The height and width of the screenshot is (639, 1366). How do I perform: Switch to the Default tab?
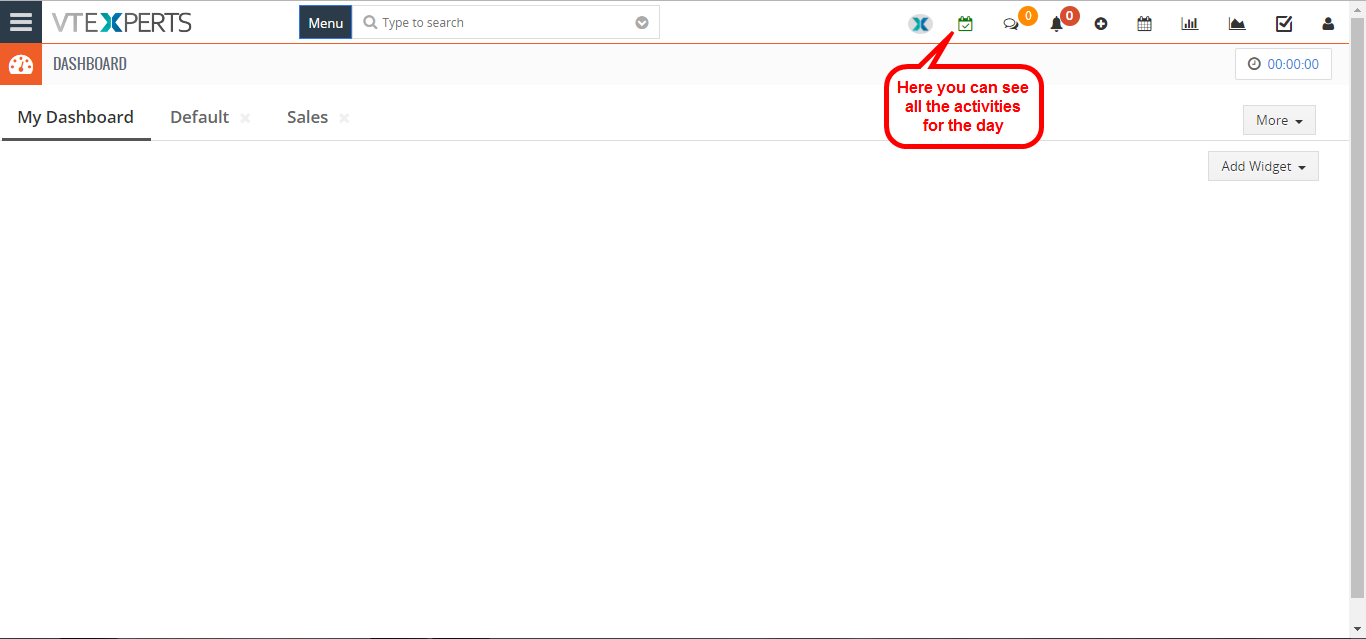pos(200,117)
